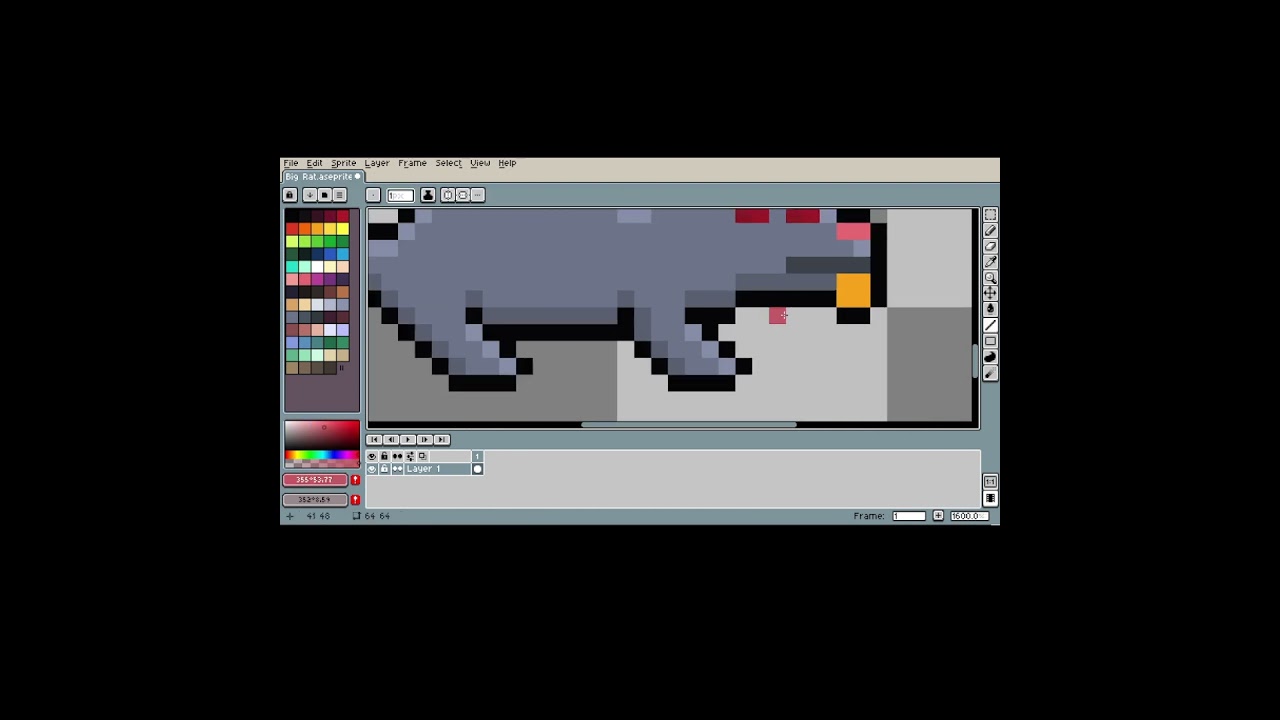Click the canvas horizontal scrollbar
Screen dimensions: 1280x720
(x=689, y=425)
